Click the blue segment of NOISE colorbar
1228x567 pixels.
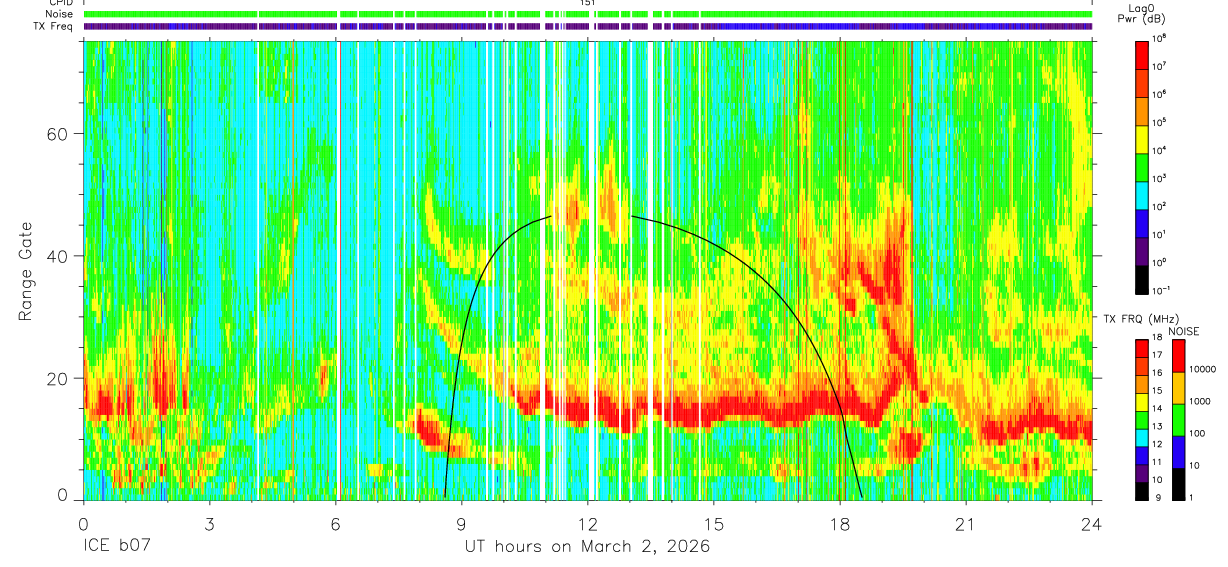[x=1178, y=451]
